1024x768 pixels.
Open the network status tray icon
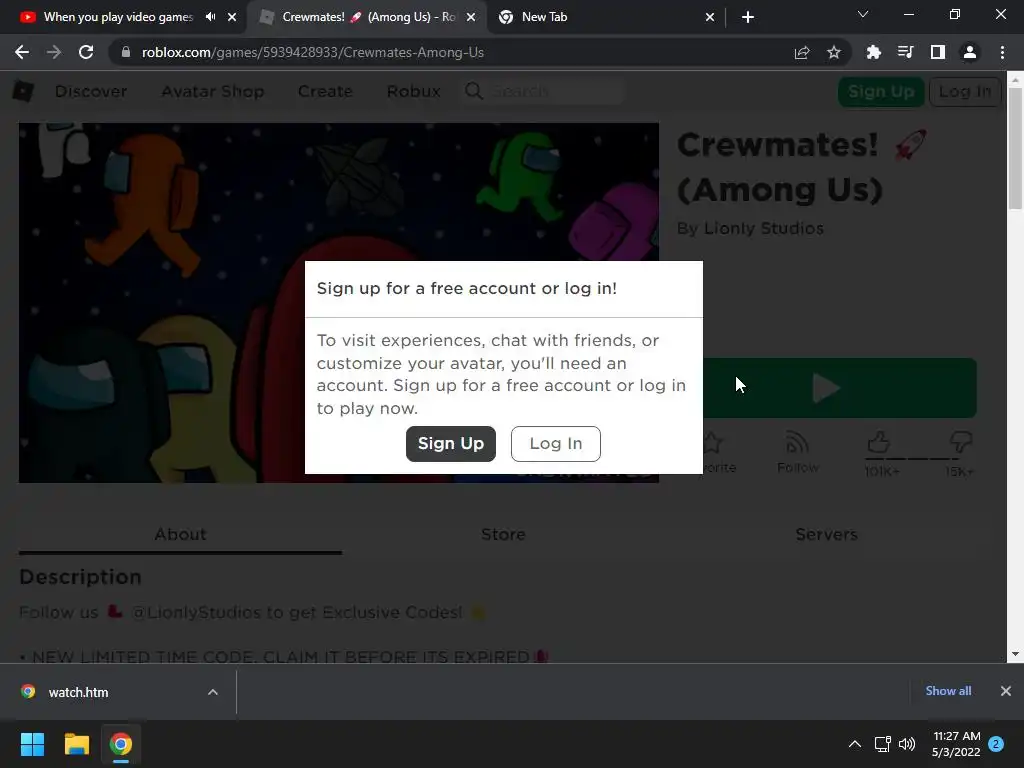(882, 744)
